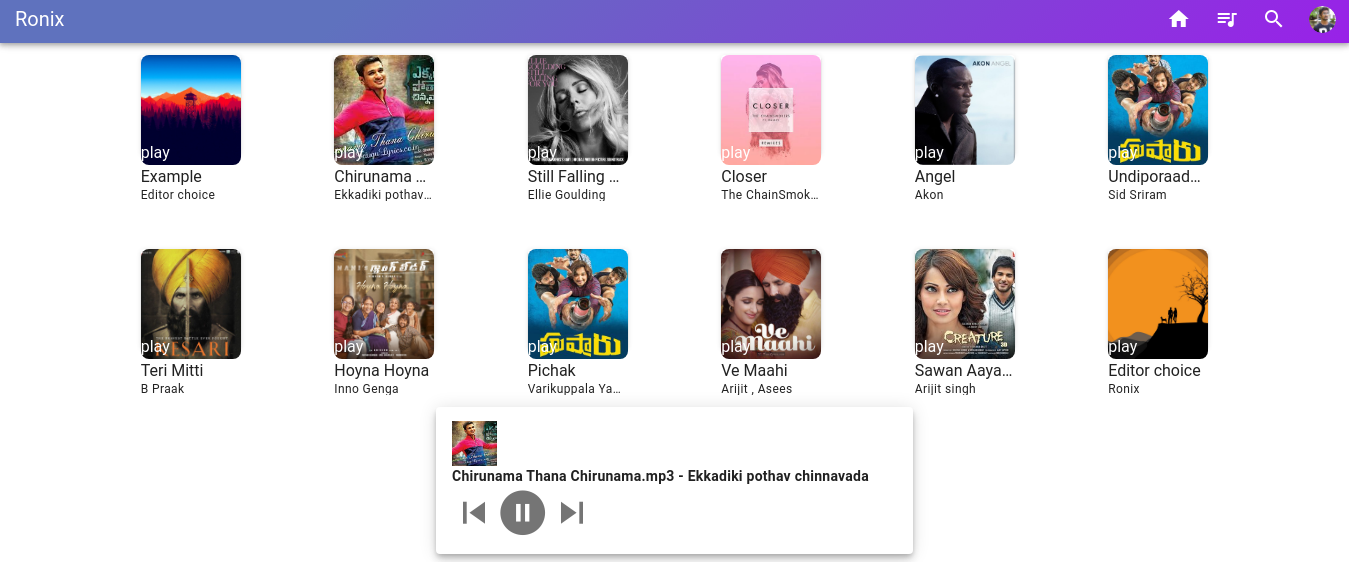The image size is (1349, 571).
Task: Click play on Undiporaadhey cover
Action: pyautogui.click(x=1157, y=109)
